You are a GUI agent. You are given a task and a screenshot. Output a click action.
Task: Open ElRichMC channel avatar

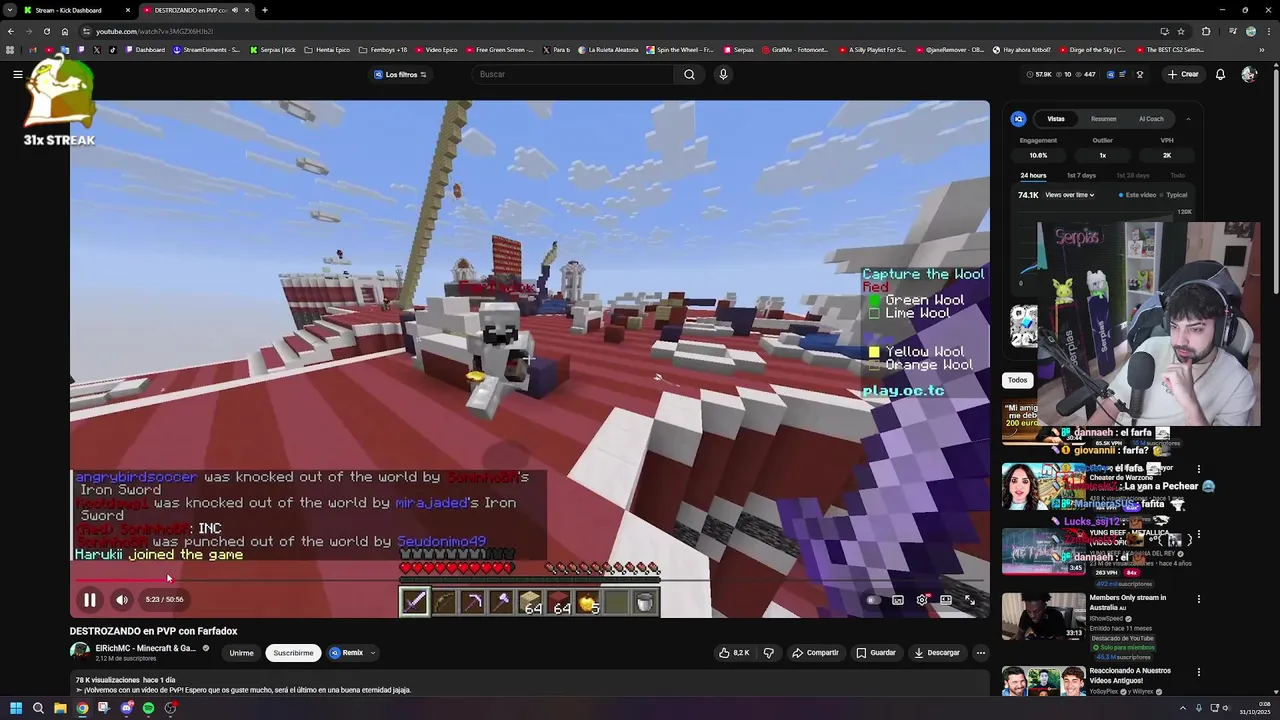[x=79, y=652]
